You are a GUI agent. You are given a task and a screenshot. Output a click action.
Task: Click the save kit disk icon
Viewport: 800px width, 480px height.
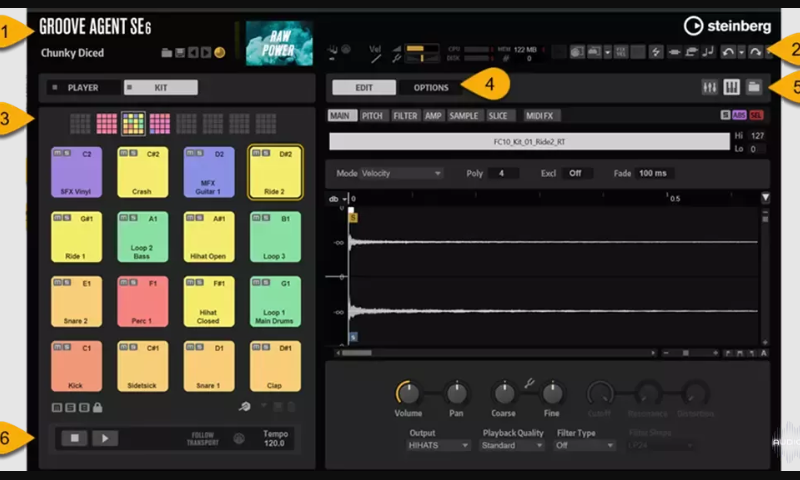(180, 53)
